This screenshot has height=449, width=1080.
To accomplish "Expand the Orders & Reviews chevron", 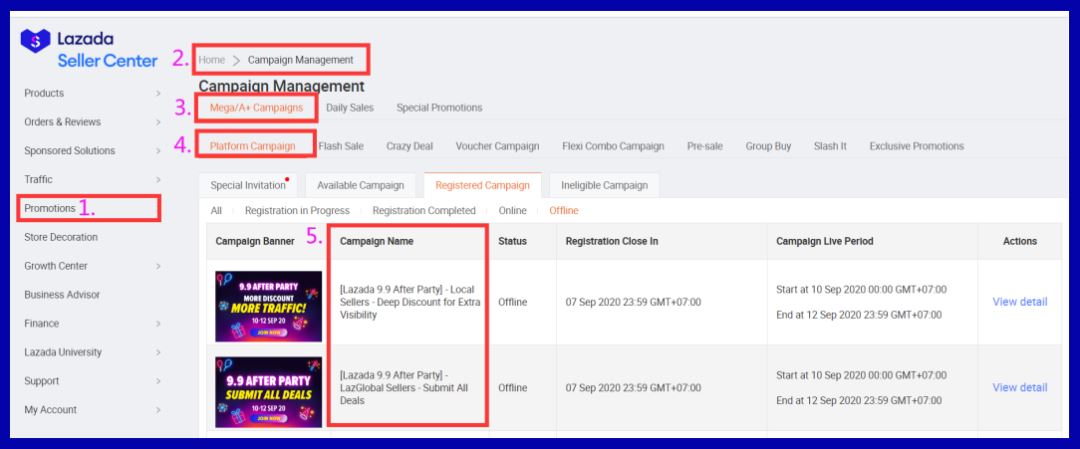I will coord(158,123).
